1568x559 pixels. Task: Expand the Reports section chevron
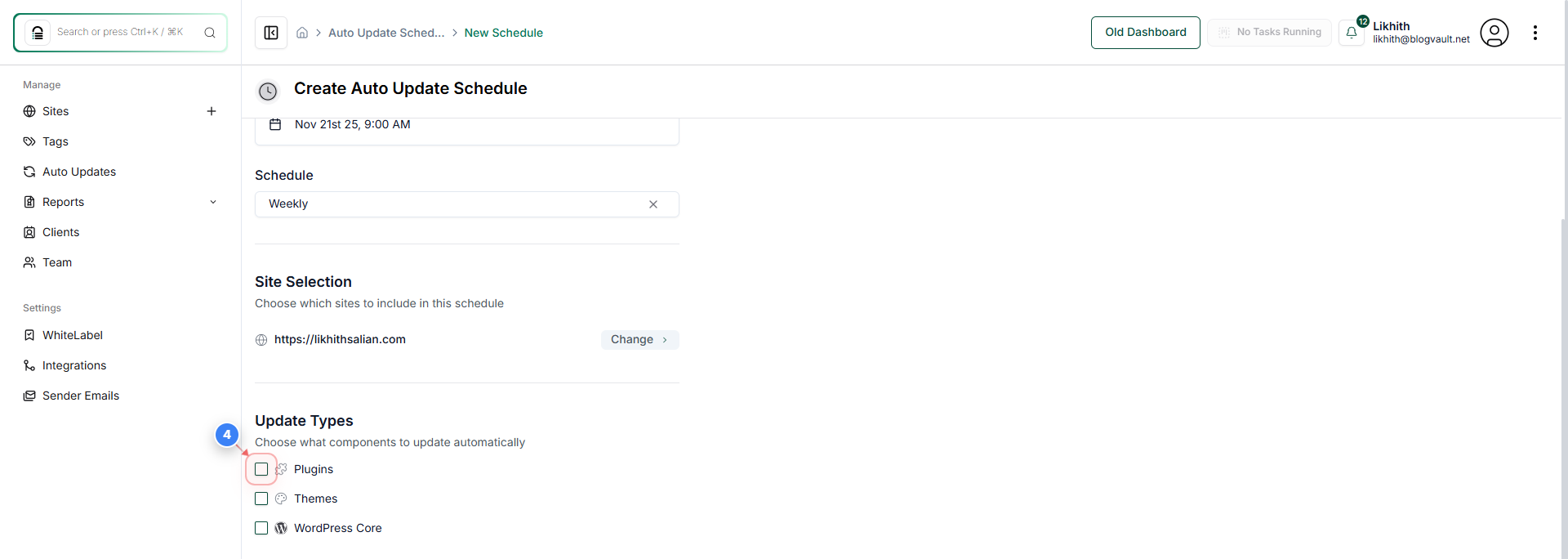click(x=213, y=202)
